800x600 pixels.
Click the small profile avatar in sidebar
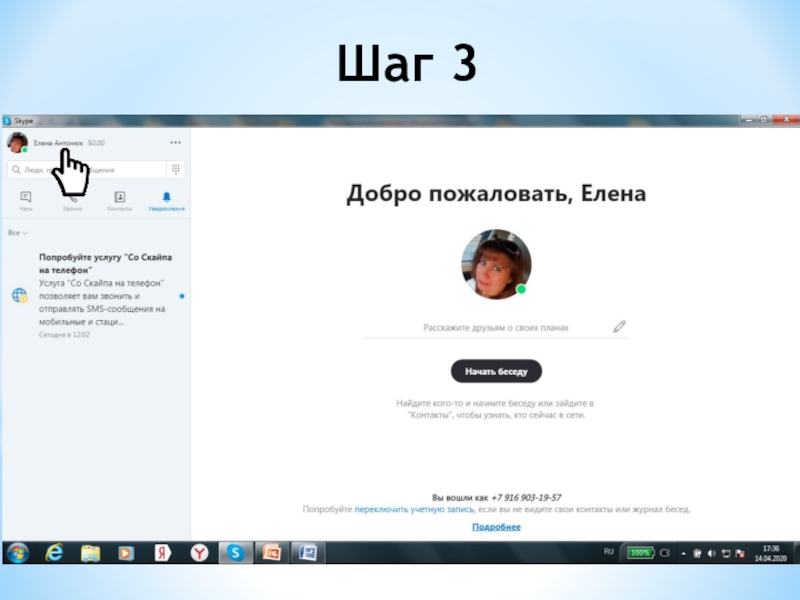(x=17, y=143)
